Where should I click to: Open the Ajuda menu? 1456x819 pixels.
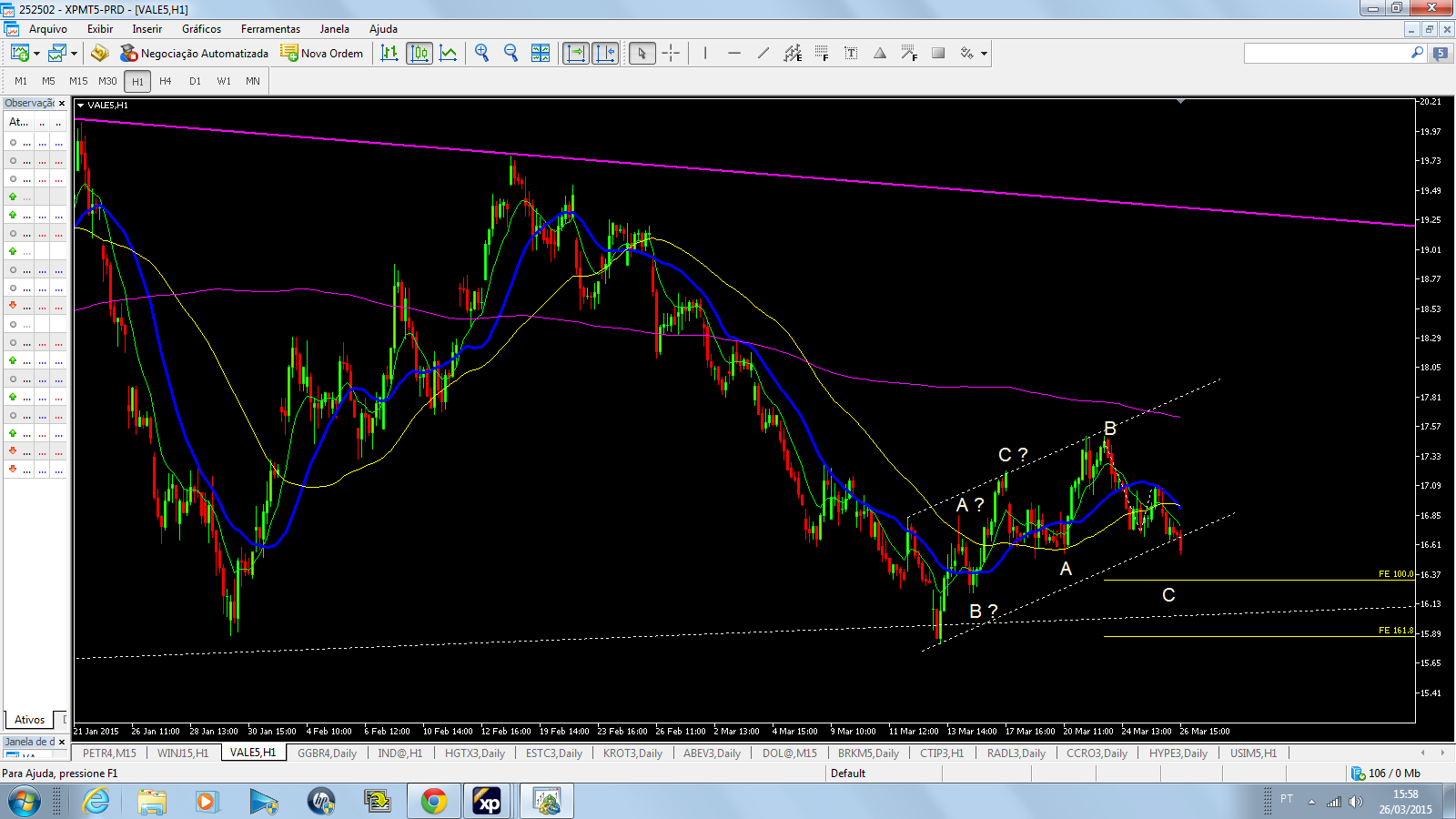(x=383, y=29)
